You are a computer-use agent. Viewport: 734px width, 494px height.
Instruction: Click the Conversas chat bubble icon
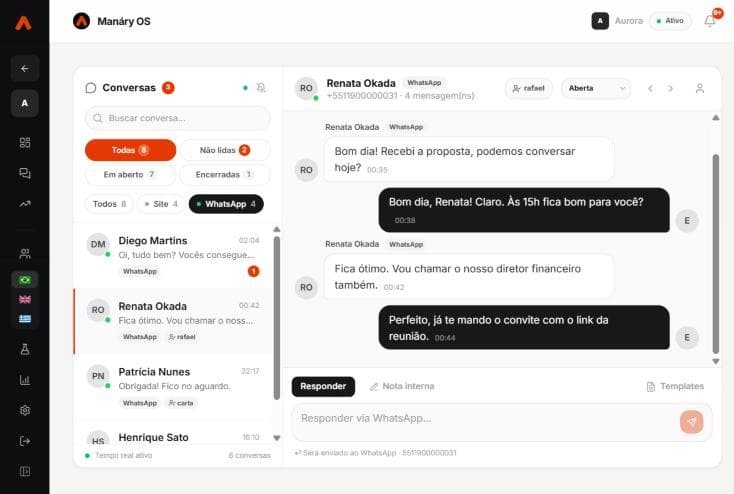click(x=91, y=88)
